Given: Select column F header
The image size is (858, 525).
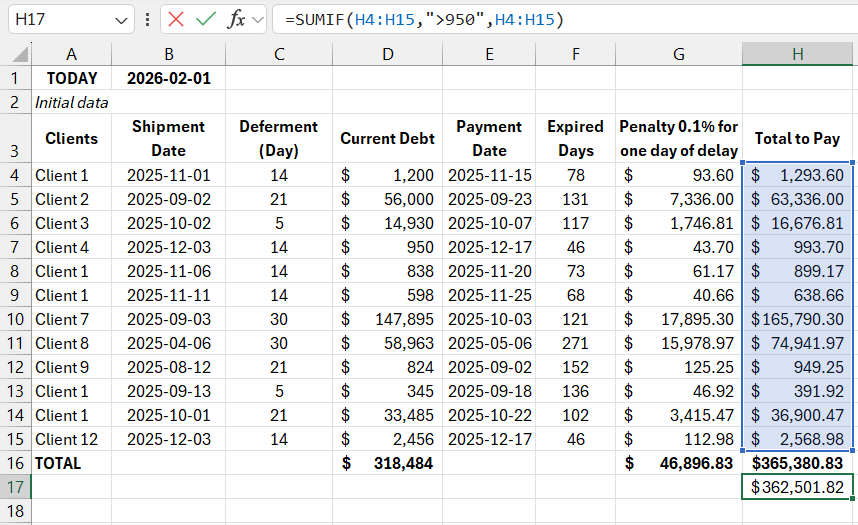Looking at the screenshot, I should pos(576,54).
